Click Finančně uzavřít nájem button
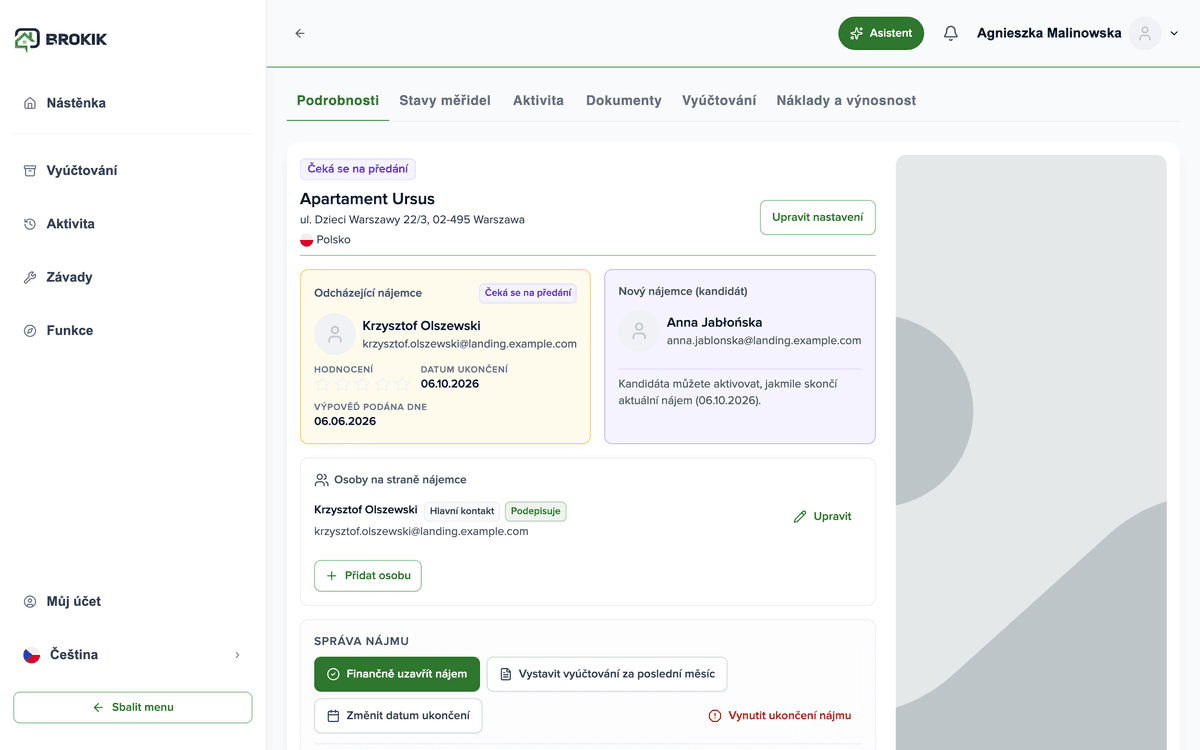Image resolution: width=1200 pixels, height=750 pixels. (x=397, y=674)
